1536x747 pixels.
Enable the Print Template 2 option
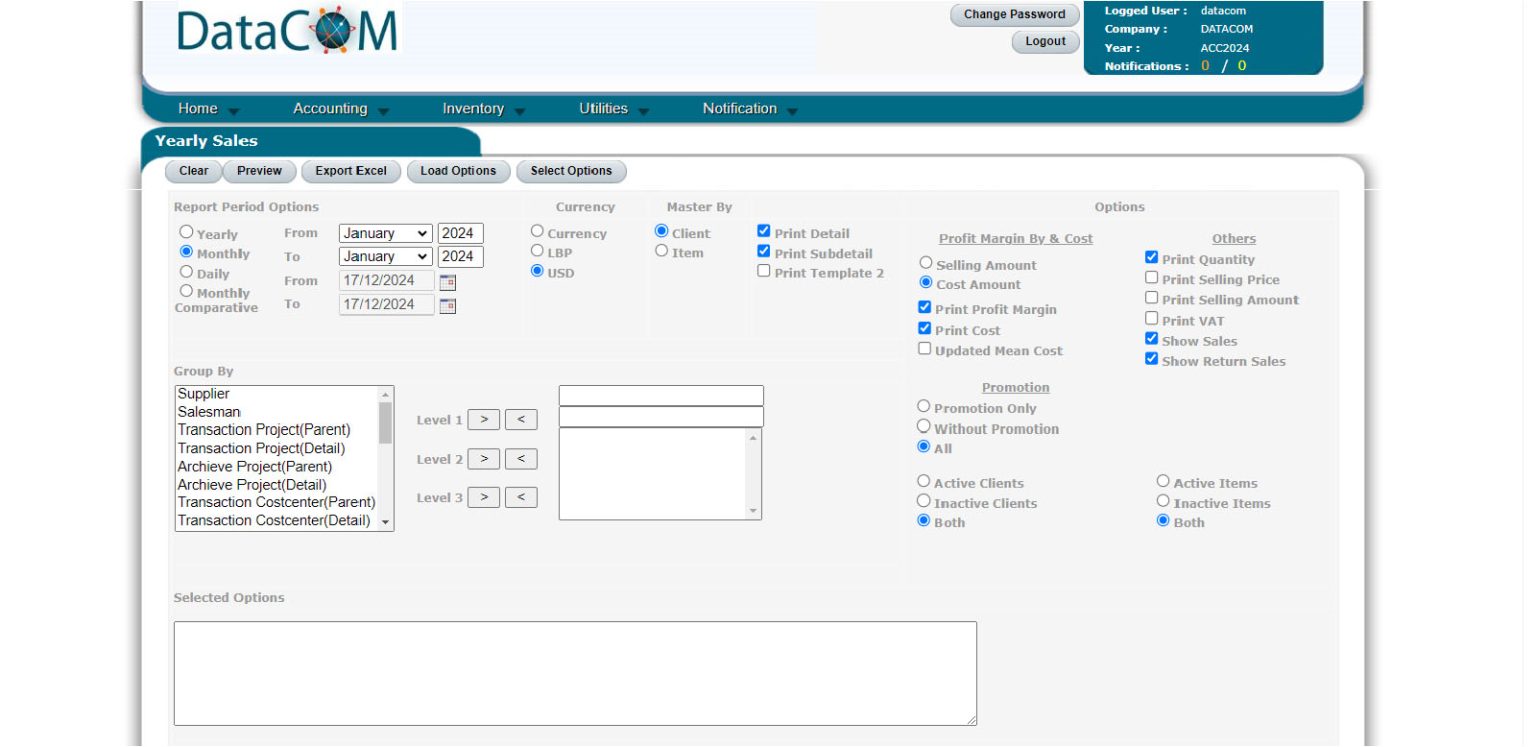pos(763,272)
